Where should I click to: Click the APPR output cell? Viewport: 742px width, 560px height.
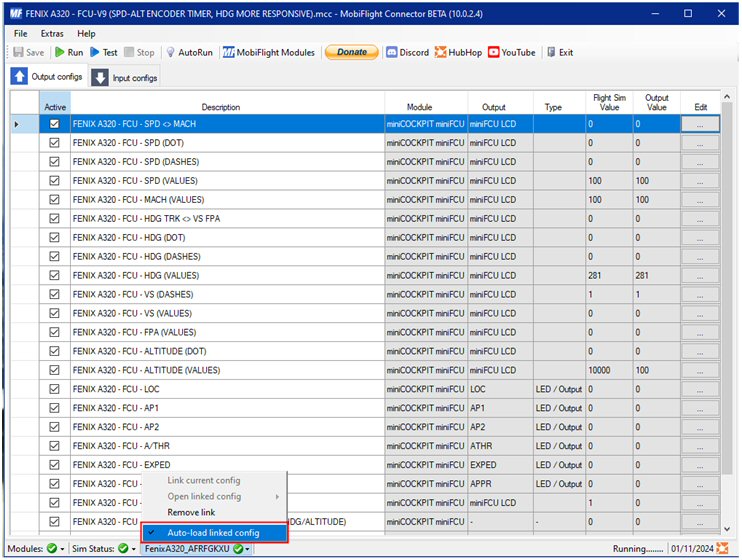[x=500, y=484]
